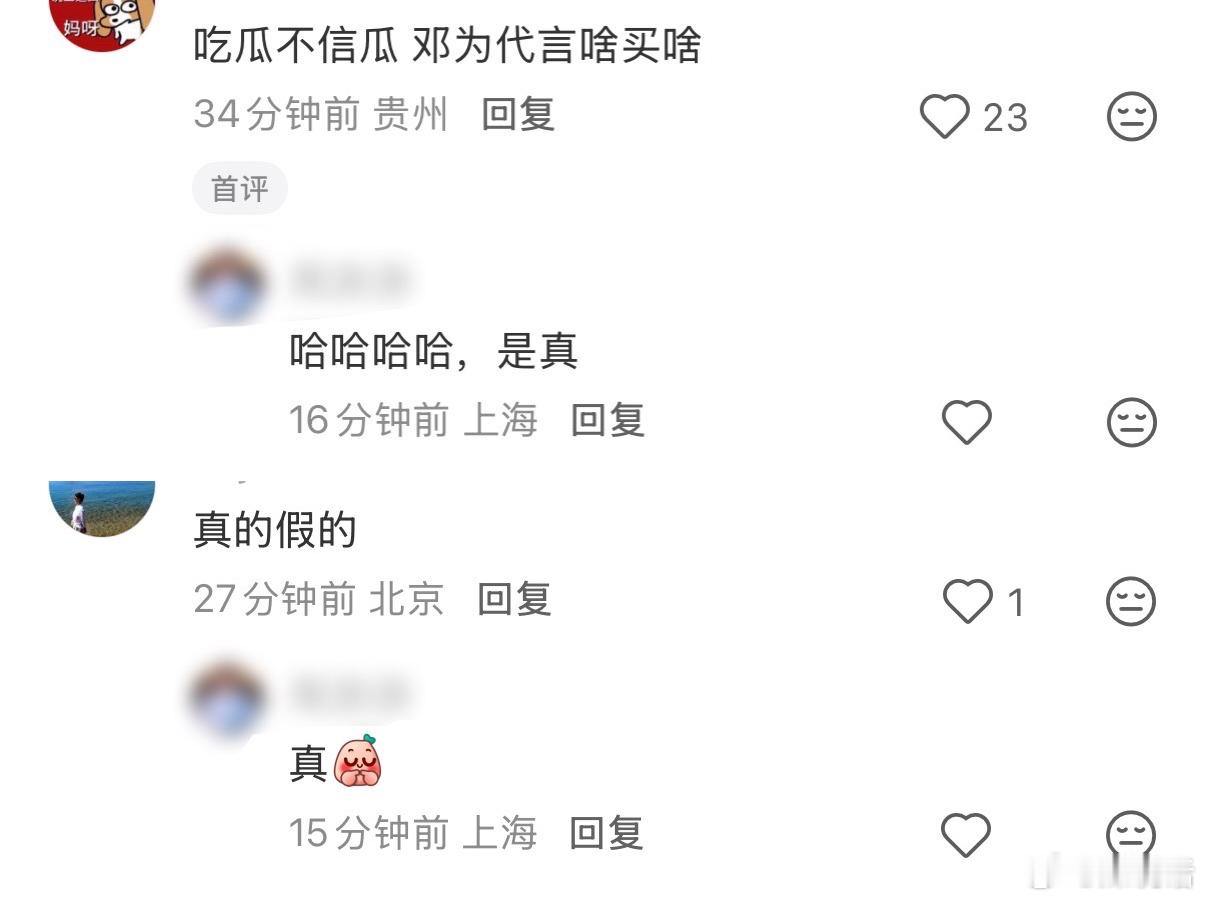Open blurred avatar above 哈哈哈哈,是真
The width and height of the screenshot is (1206, 901).
click(228, 285)
